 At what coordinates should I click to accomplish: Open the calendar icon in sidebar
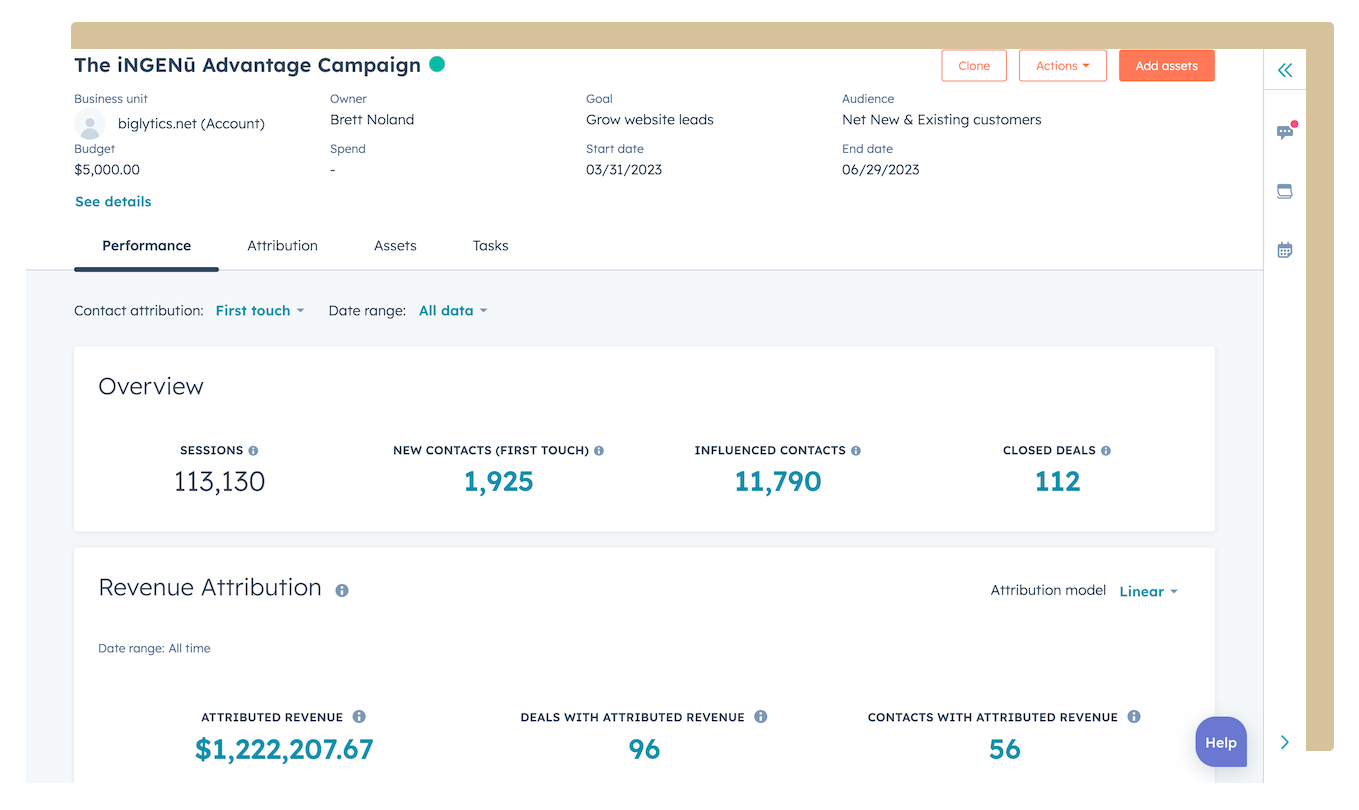coord(1285,250)
